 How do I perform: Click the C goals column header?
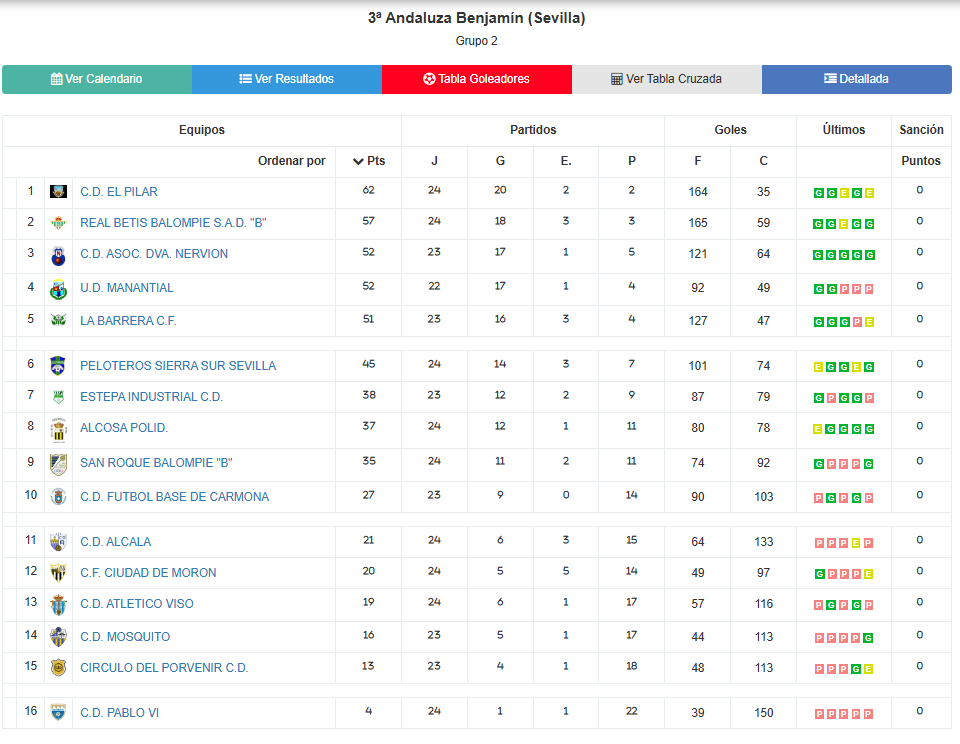763,161
